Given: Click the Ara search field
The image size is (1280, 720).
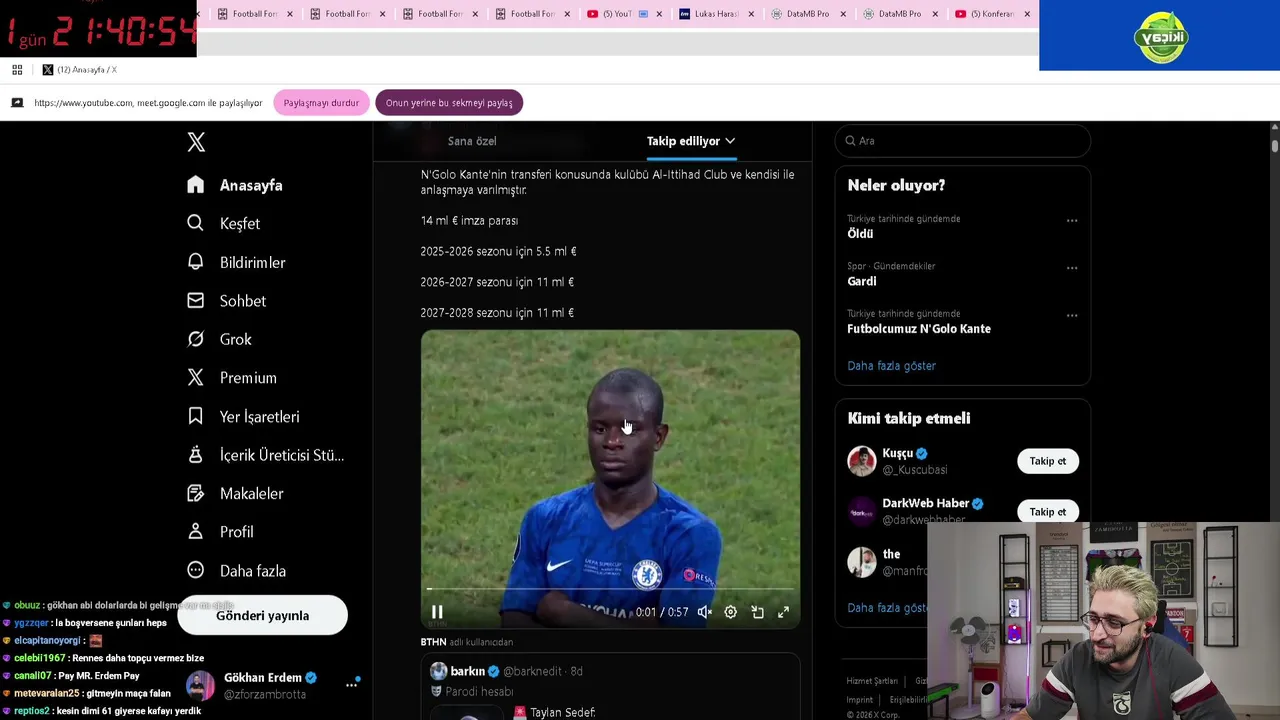Looking at the screenshot, I should [x=963, y=141].
